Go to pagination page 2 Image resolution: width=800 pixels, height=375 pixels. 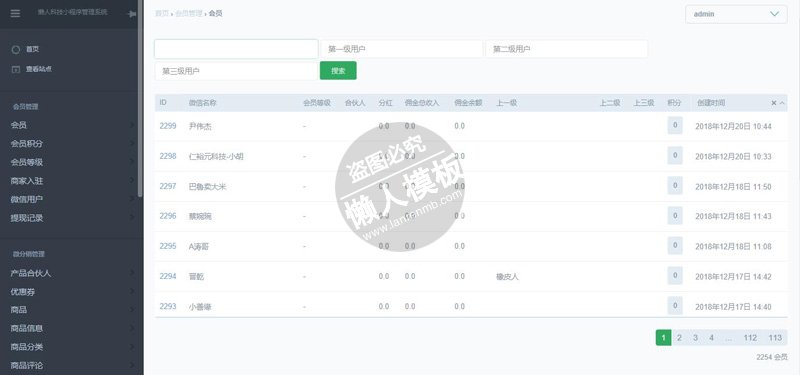point(679,338)
